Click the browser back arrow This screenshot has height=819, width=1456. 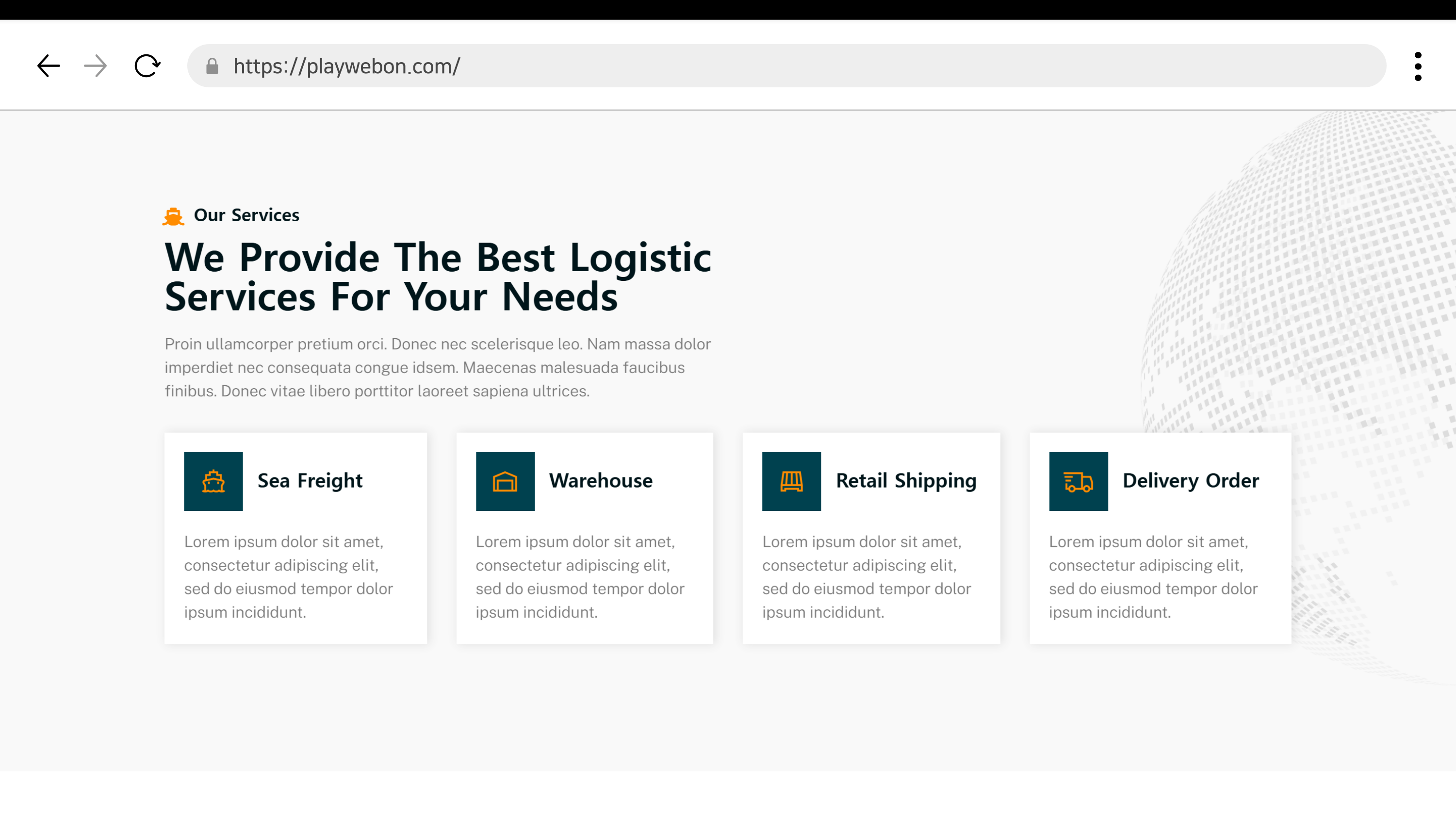(x=49, y=66)
